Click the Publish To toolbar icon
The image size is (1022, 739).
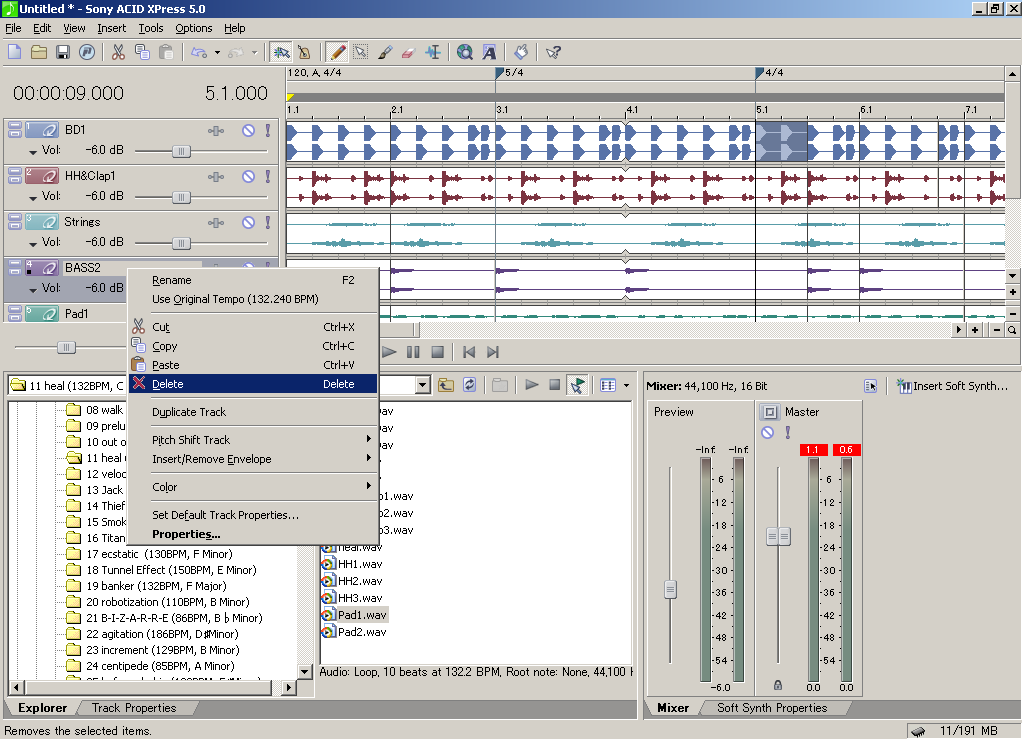pyautogui.click(x=87, y=52)
